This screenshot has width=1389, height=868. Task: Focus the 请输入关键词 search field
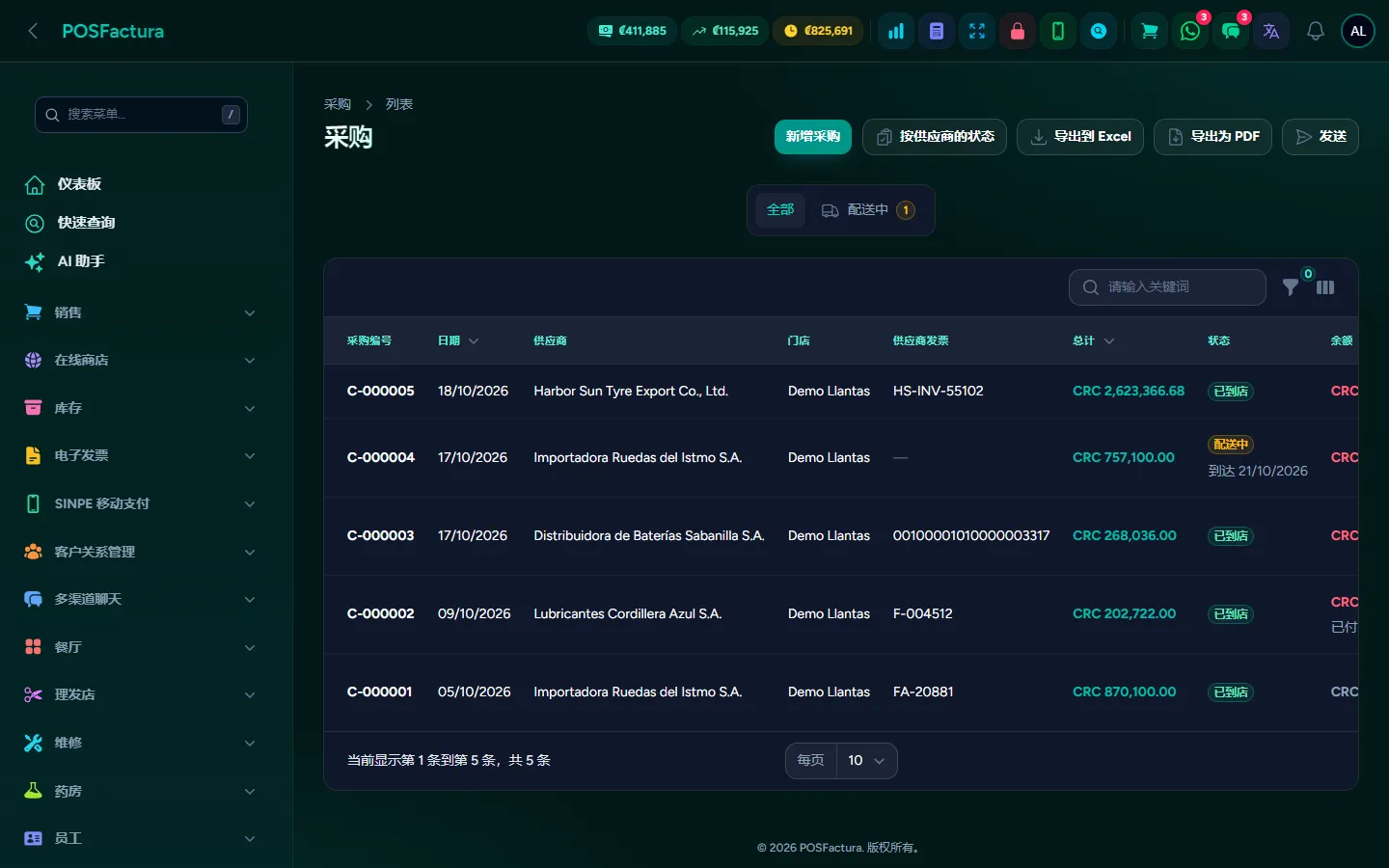[1167, 287]
